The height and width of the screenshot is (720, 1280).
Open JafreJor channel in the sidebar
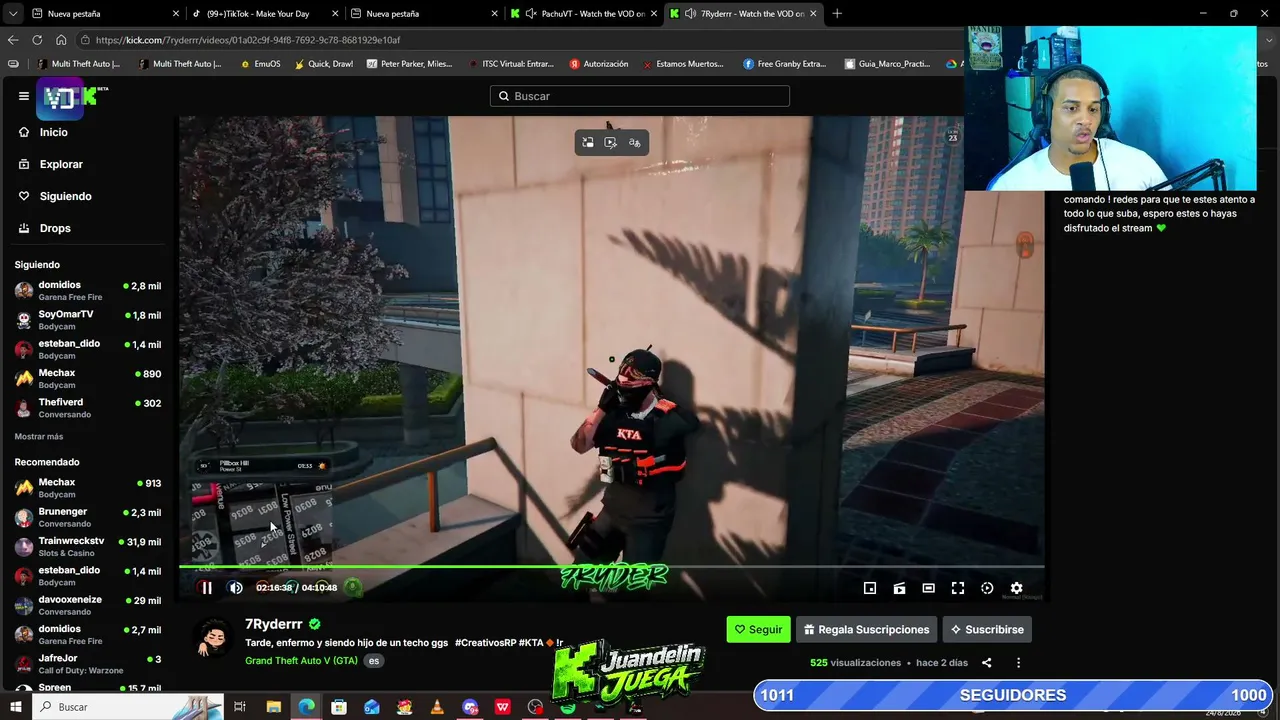[x=88, y=664]
